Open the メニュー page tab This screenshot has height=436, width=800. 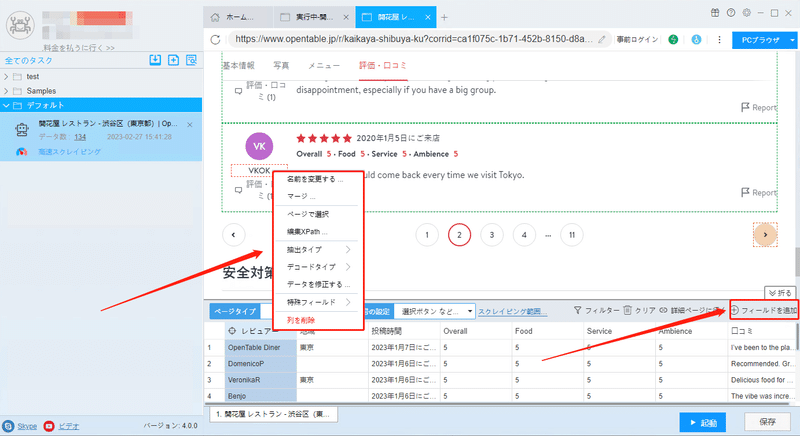click(324, 65)
